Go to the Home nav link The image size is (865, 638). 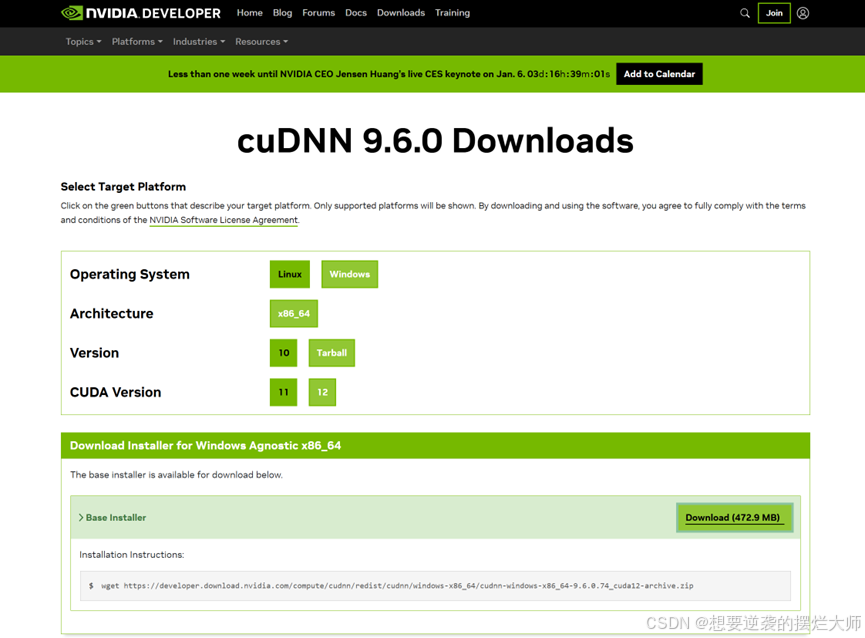(x=249, y=13)
